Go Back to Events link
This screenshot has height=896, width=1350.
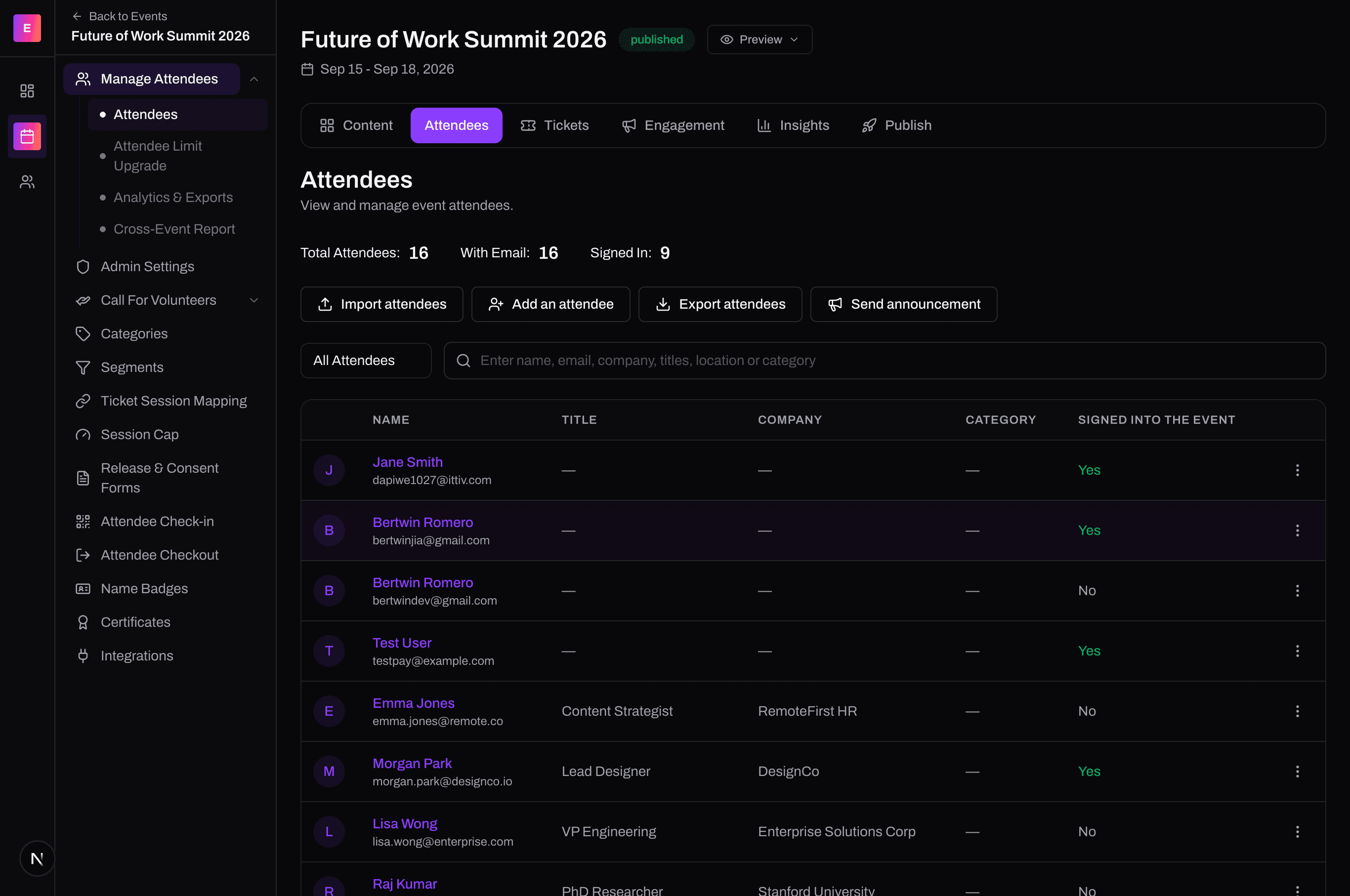120,16
